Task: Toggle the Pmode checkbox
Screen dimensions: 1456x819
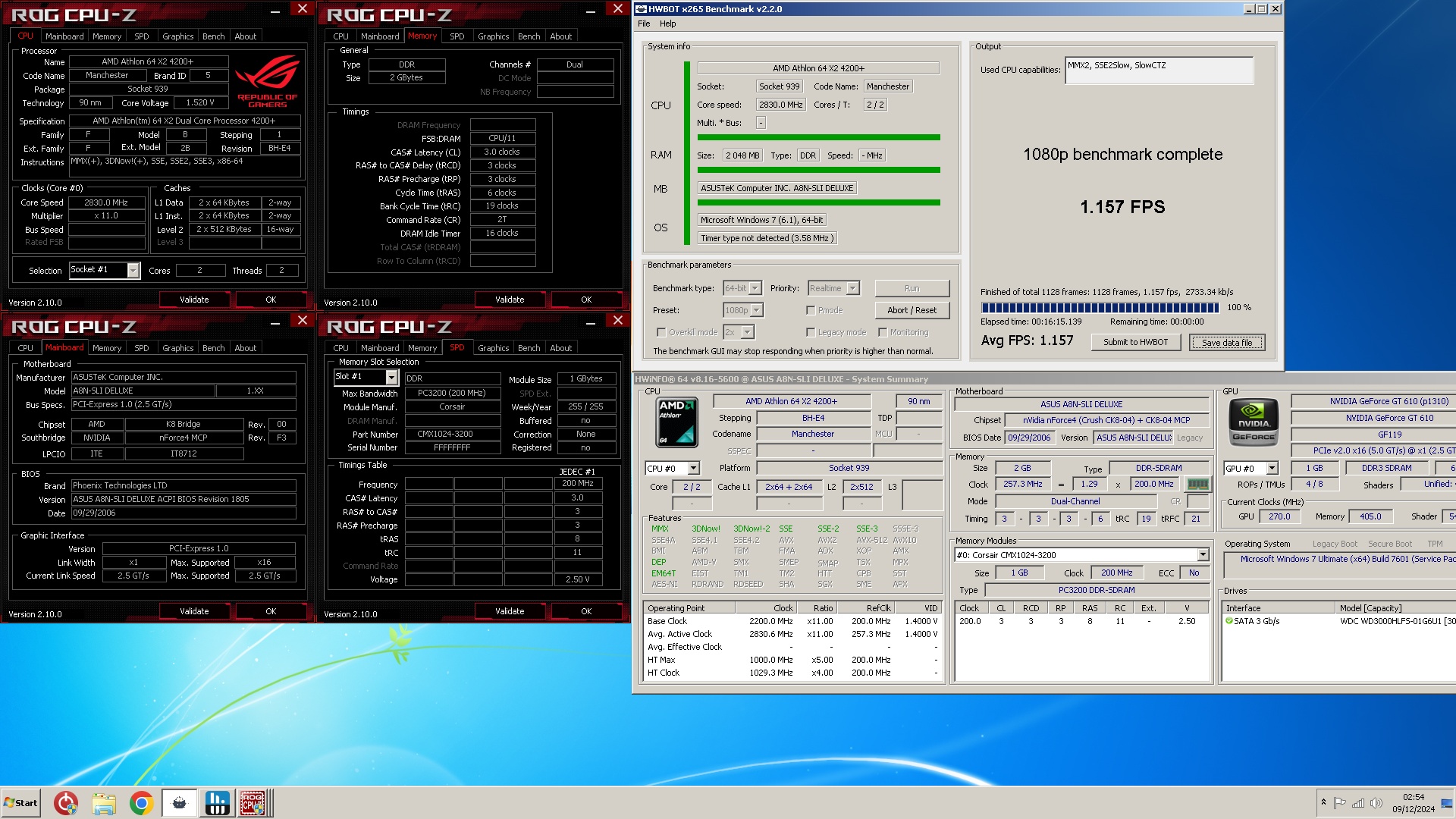Action: [x=811, y=310]
